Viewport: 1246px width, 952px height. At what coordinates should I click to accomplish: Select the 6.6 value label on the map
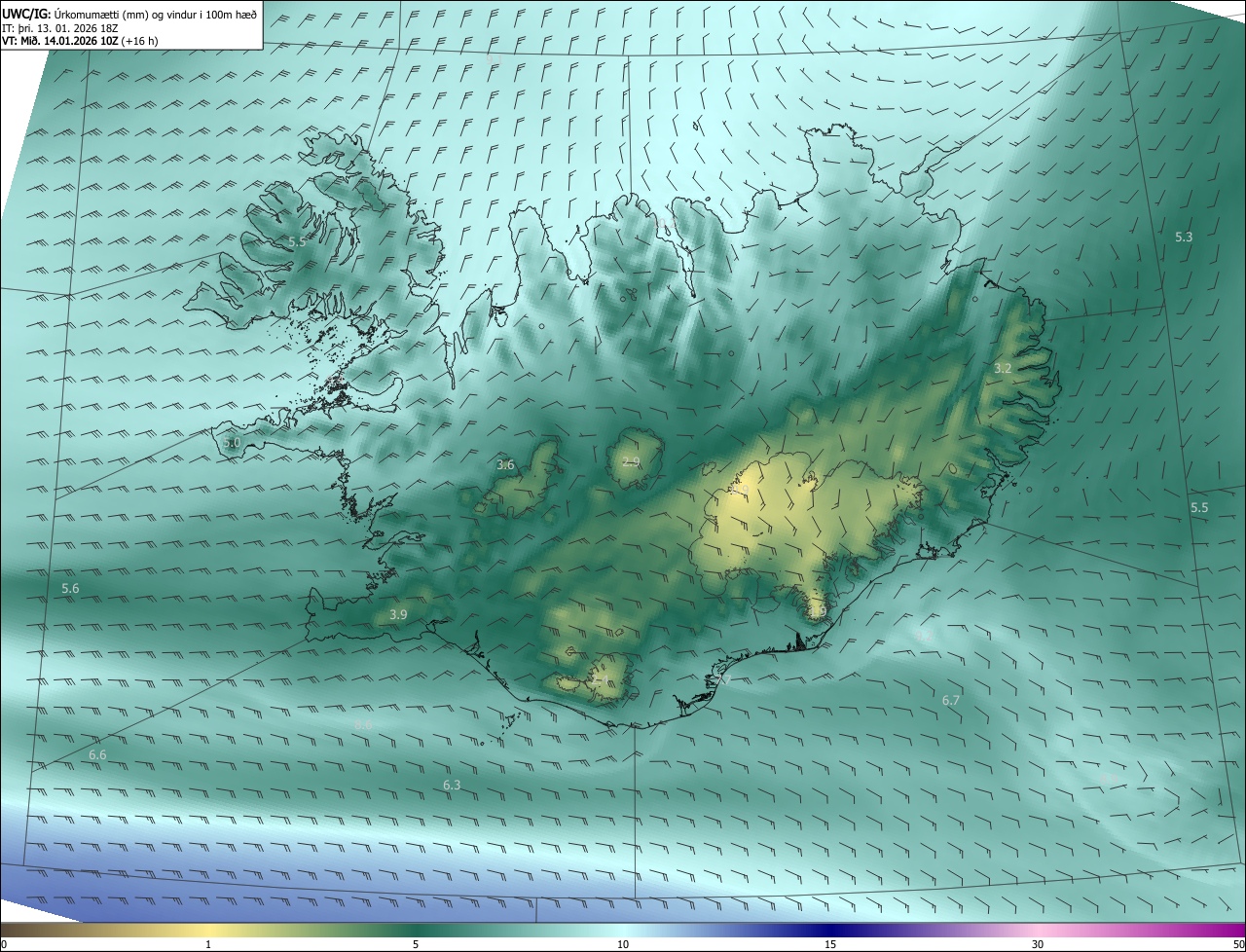[x=97, y=754]
